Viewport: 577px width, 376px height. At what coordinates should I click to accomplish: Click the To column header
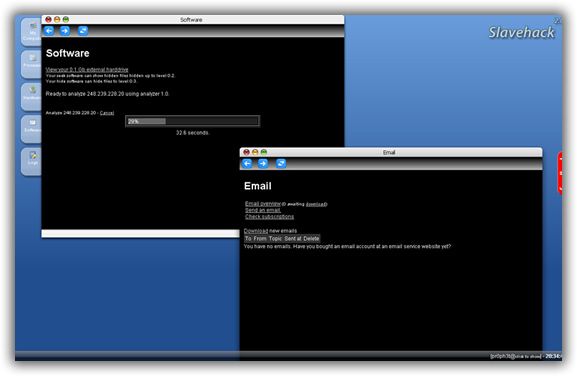tap(248, 238)
